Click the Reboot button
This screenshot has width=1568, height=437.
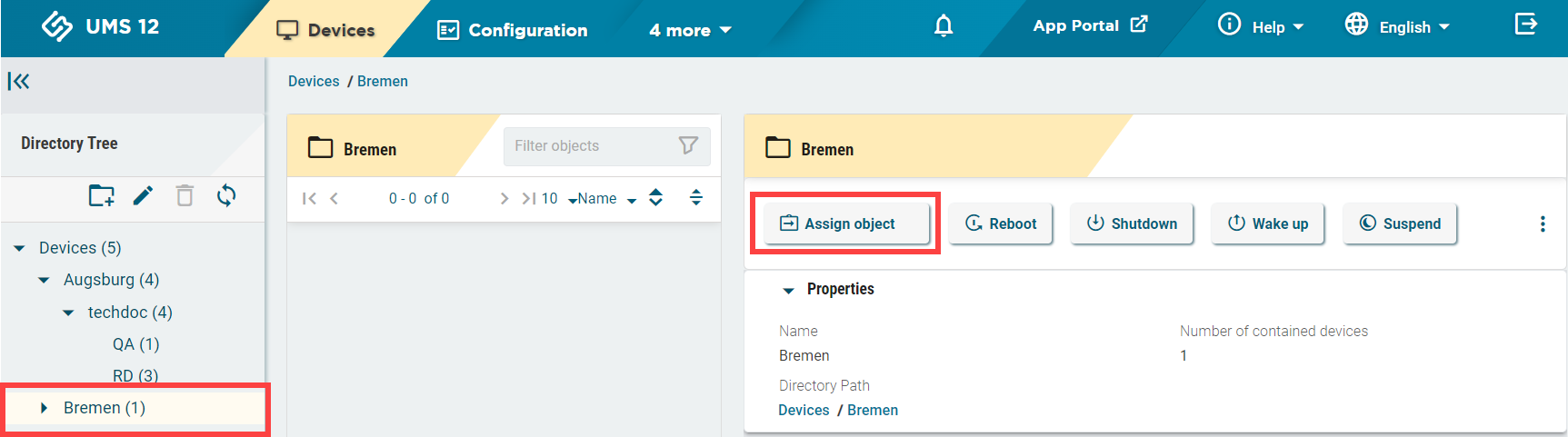click(x=1000, y=223)
